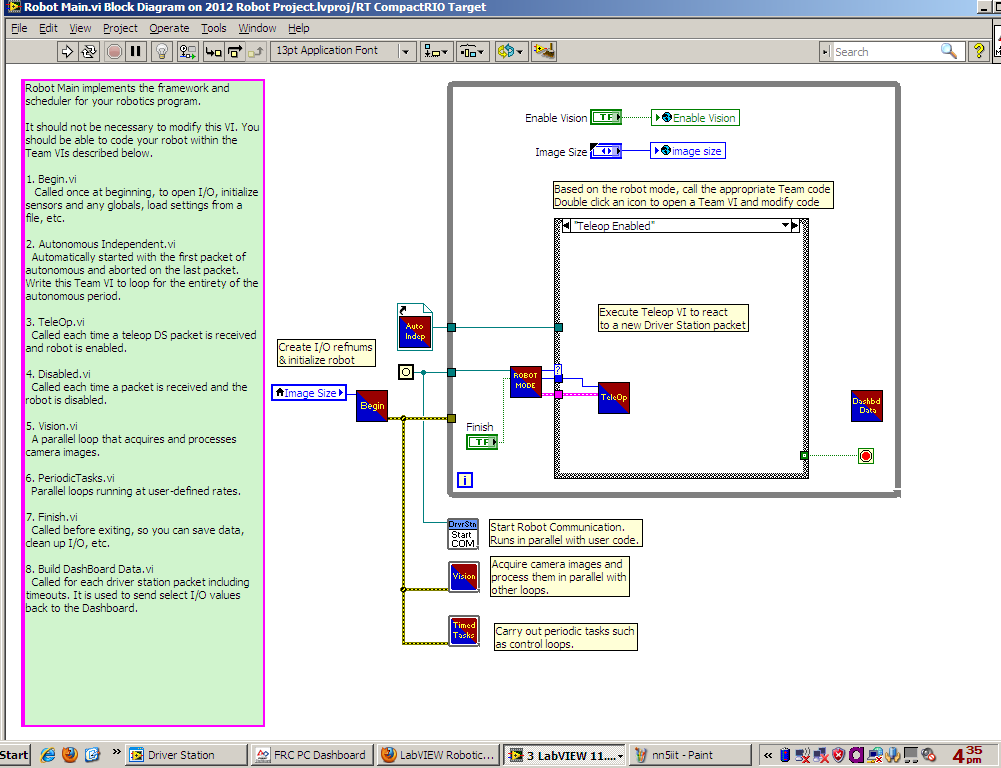Screen dimensions: 1001x768
Task: Open the Project menu
Action: pos(120,28)
